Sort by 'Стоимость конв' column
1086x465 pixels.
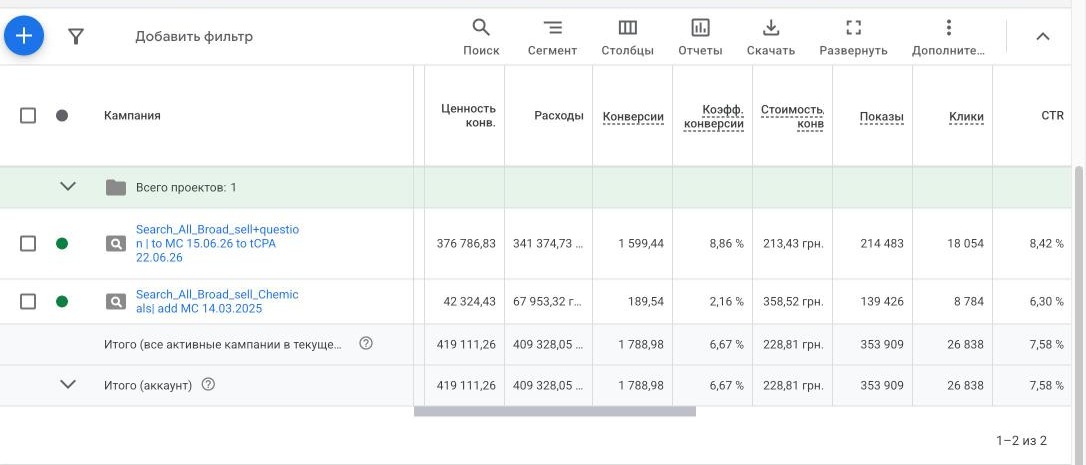[x=792, y=116]
